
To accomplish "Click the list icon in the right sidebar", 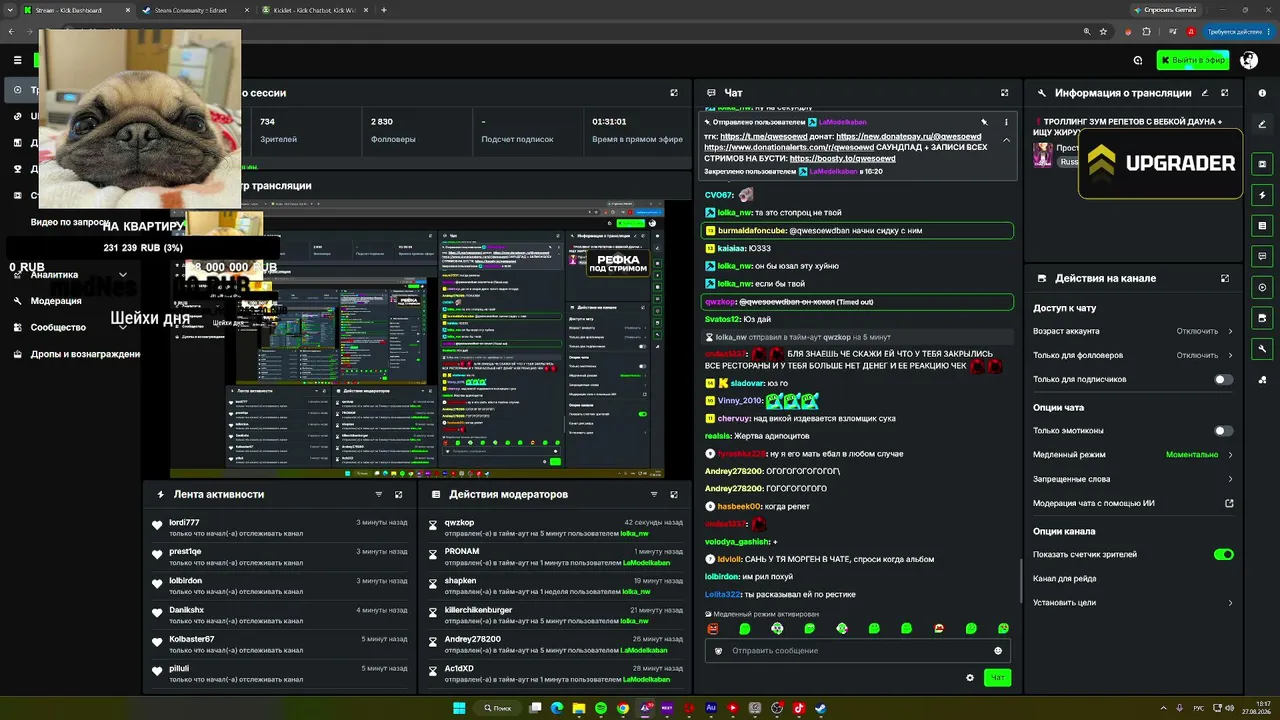I will 1262,226.
